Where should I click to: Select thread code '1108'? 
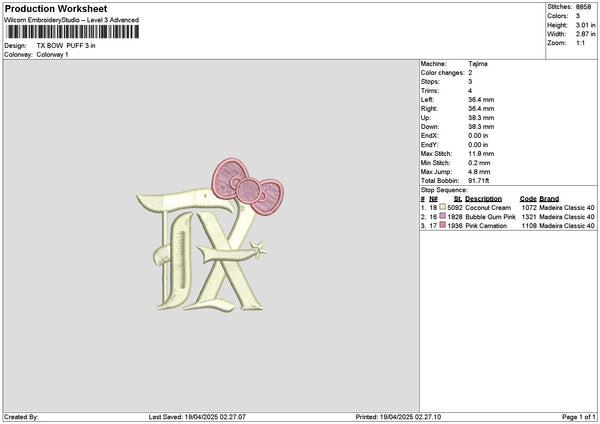tap(529, 226)
